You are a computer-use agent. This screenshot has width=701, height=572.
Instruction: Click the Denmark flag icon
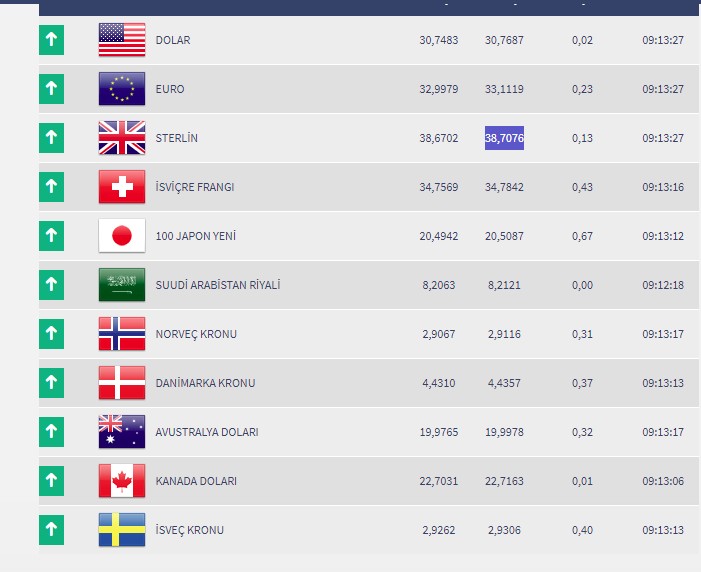(122, 382)
